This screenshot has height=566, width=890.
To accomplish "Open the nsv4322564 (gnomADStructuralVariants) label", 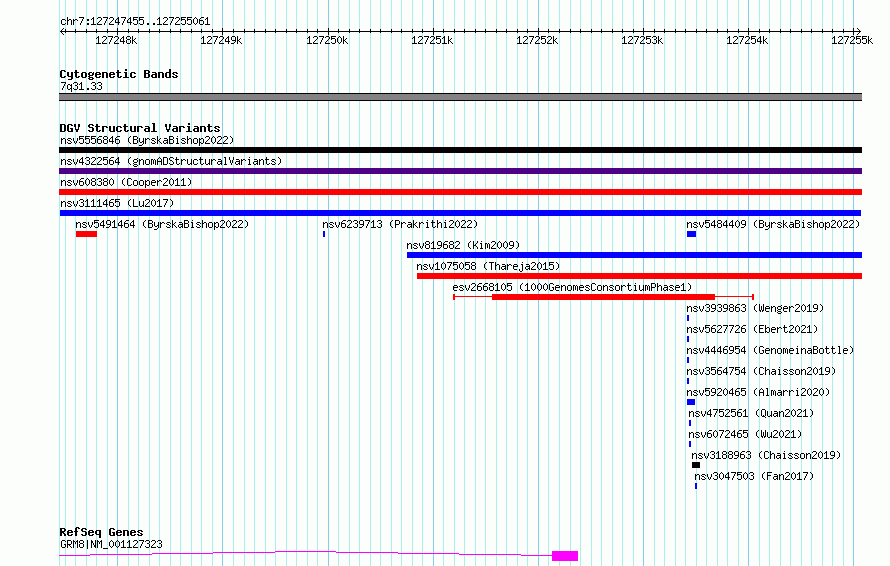I will pos(171,161).
